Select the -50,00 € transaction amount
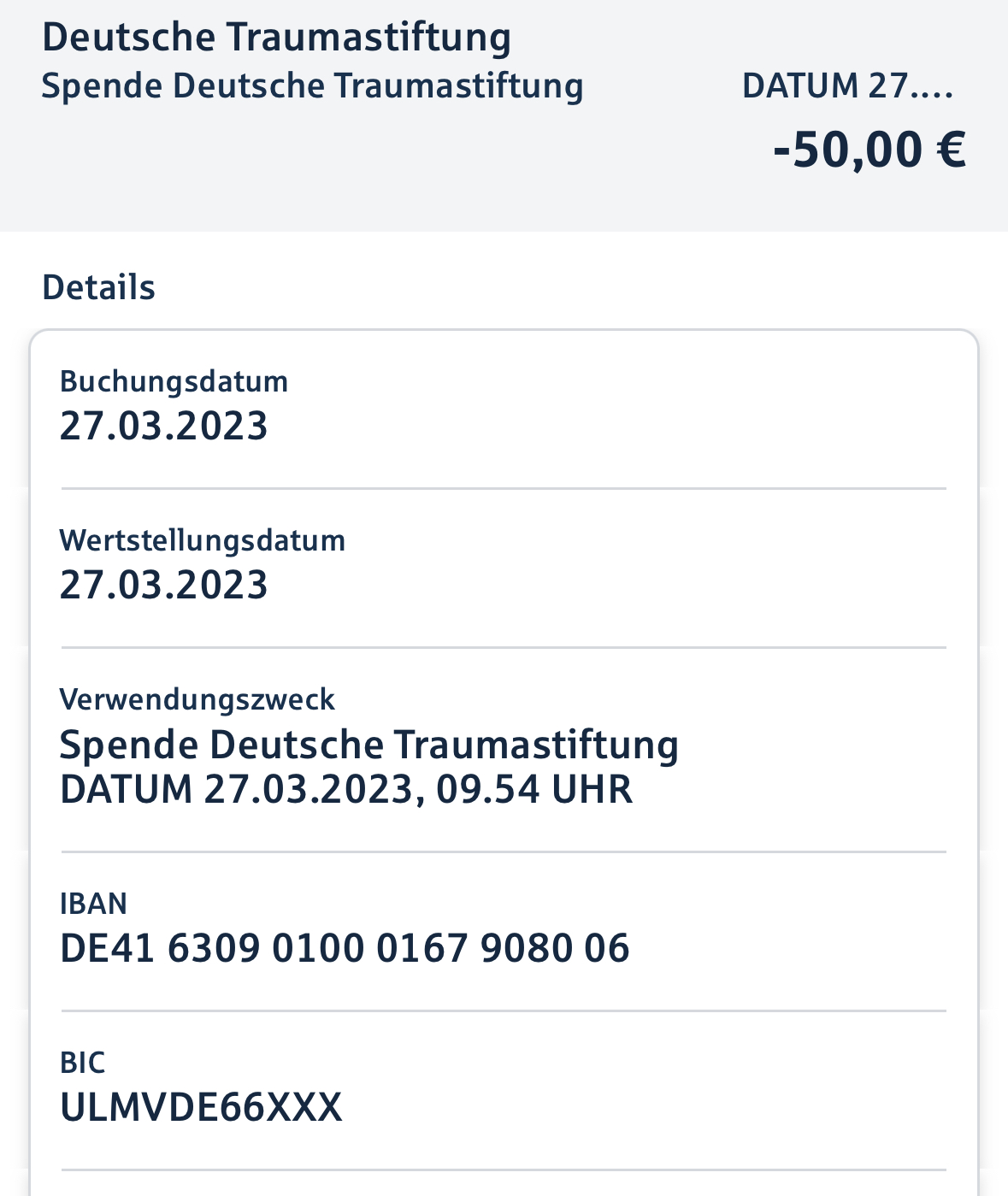This screenshot has width=1008, height=1196. click(x=869, y=150)
